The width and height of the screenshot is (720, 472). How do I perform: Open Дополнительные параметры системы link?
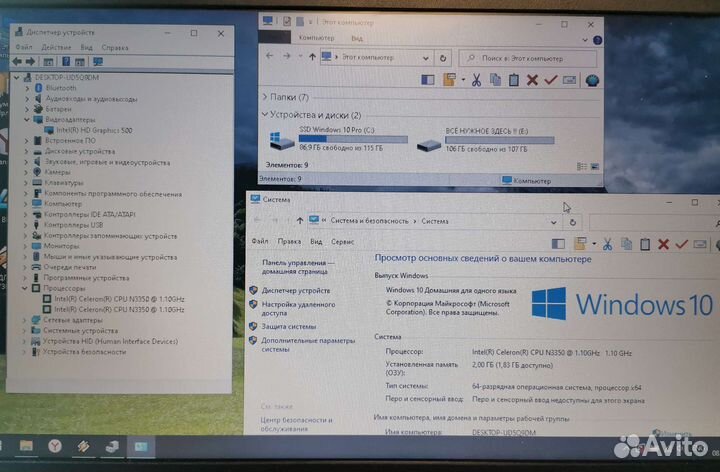point(308,345)
